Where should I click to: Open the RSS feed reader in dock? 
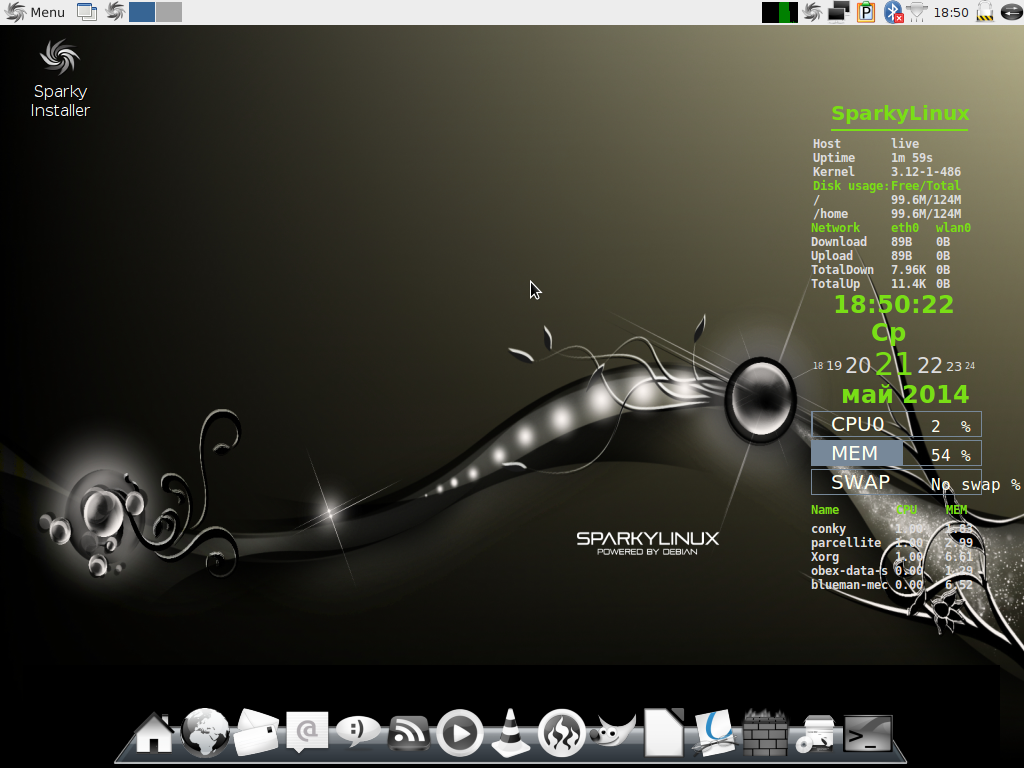click(x=409, y=733)
